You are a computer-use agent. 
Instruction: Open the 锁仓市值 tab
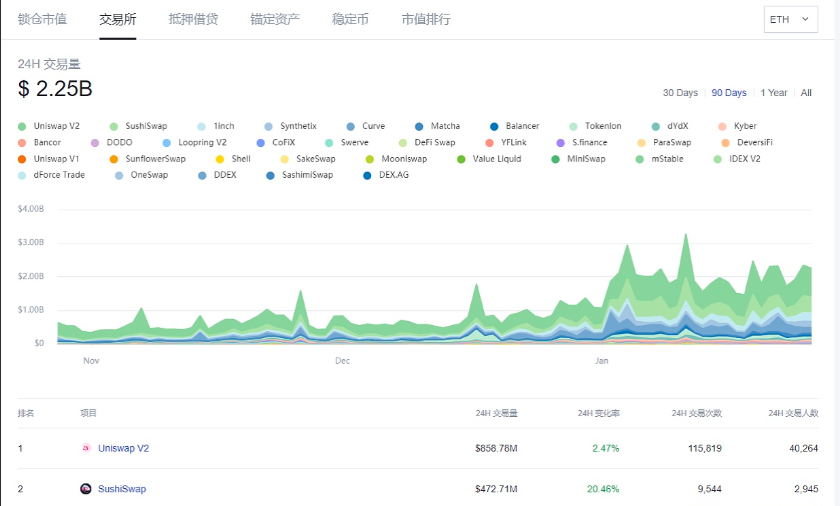pyautogui.click(x=42, y=19)
